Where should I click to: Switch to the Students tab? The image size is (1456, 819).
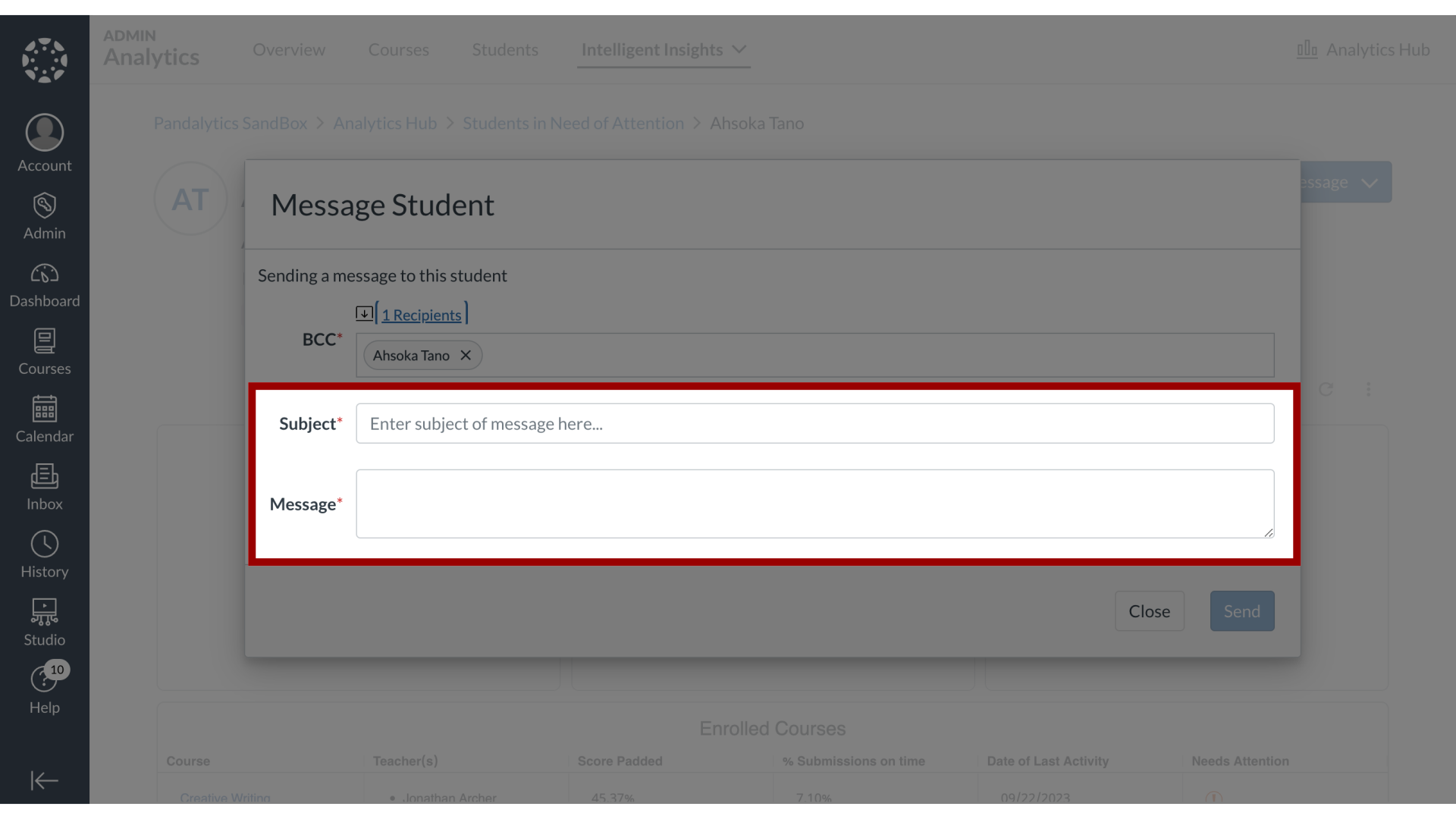(x=505, y=50)
